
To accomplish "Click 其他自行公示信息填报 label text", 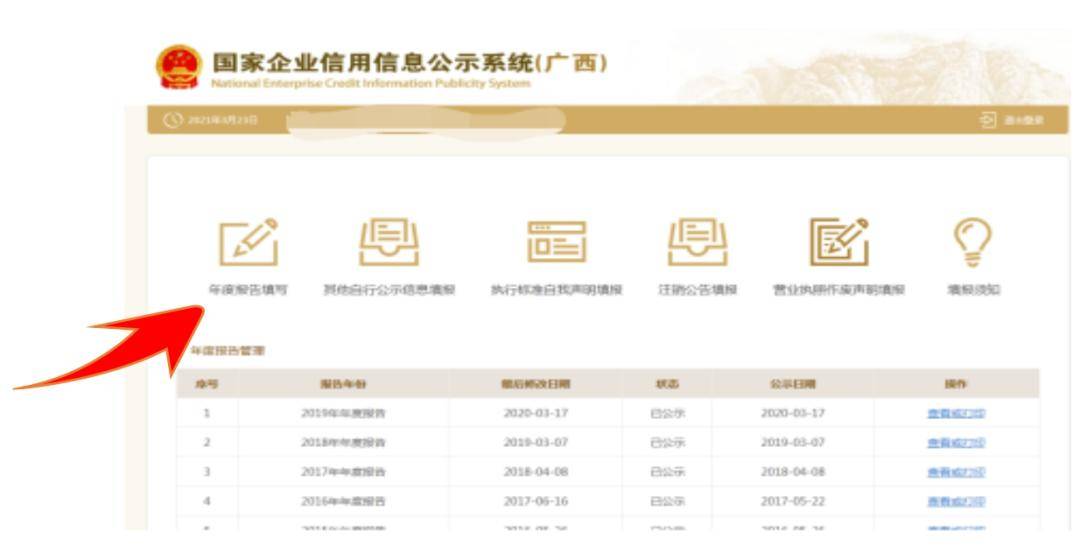I will 389,290.
